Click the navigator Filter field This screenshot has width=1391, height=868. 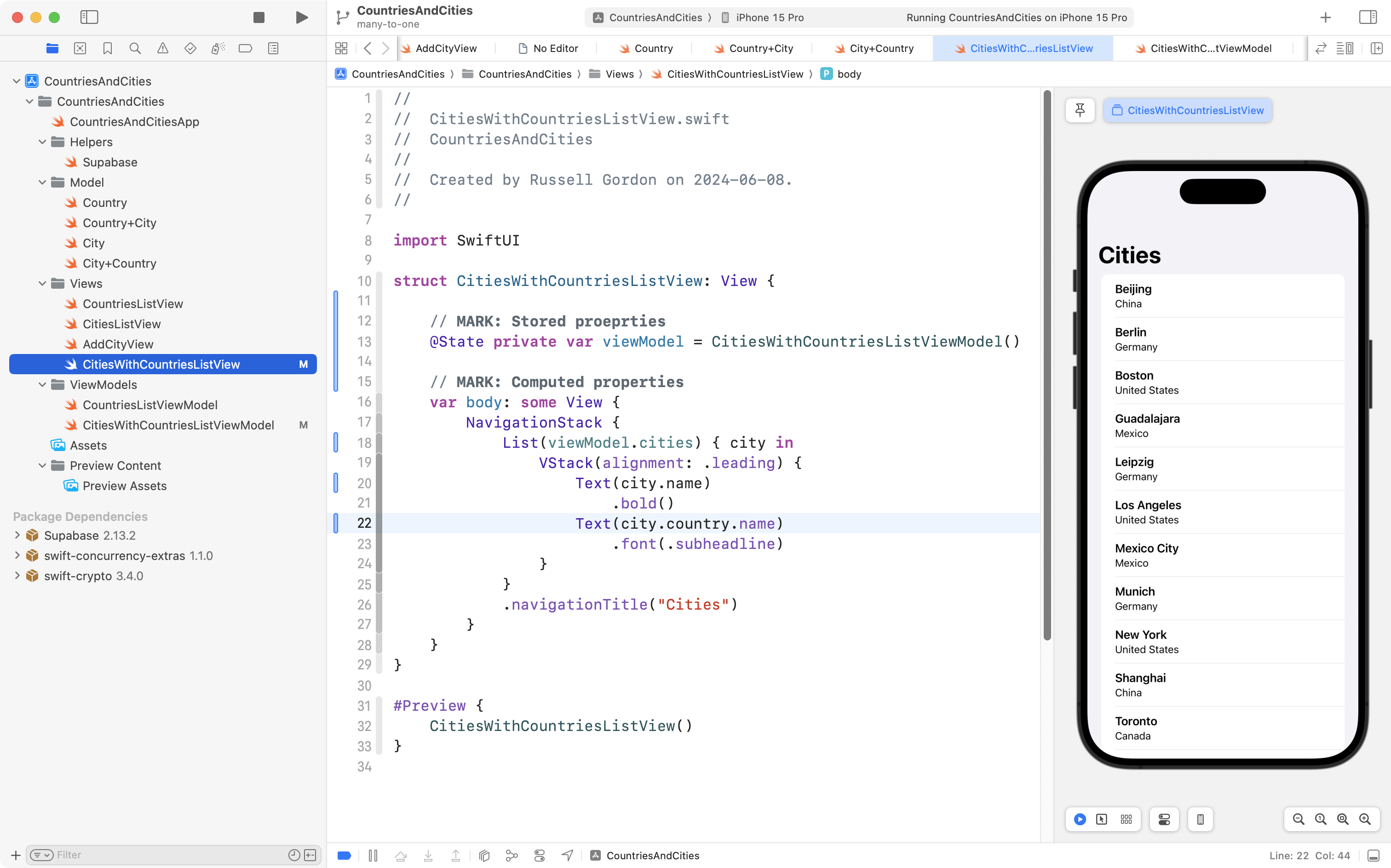167,855
